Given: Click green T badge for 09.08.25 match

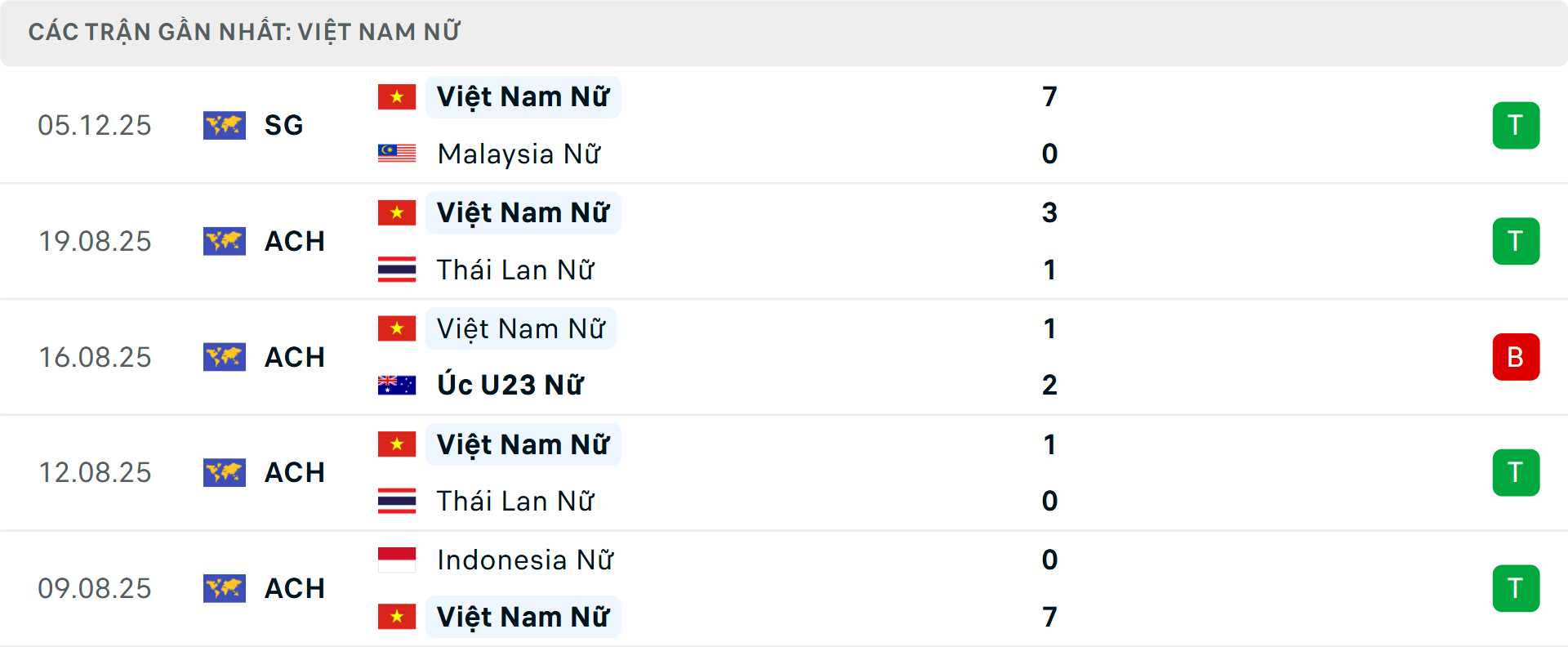Looking at the screenshot, I should (1516, 588).
